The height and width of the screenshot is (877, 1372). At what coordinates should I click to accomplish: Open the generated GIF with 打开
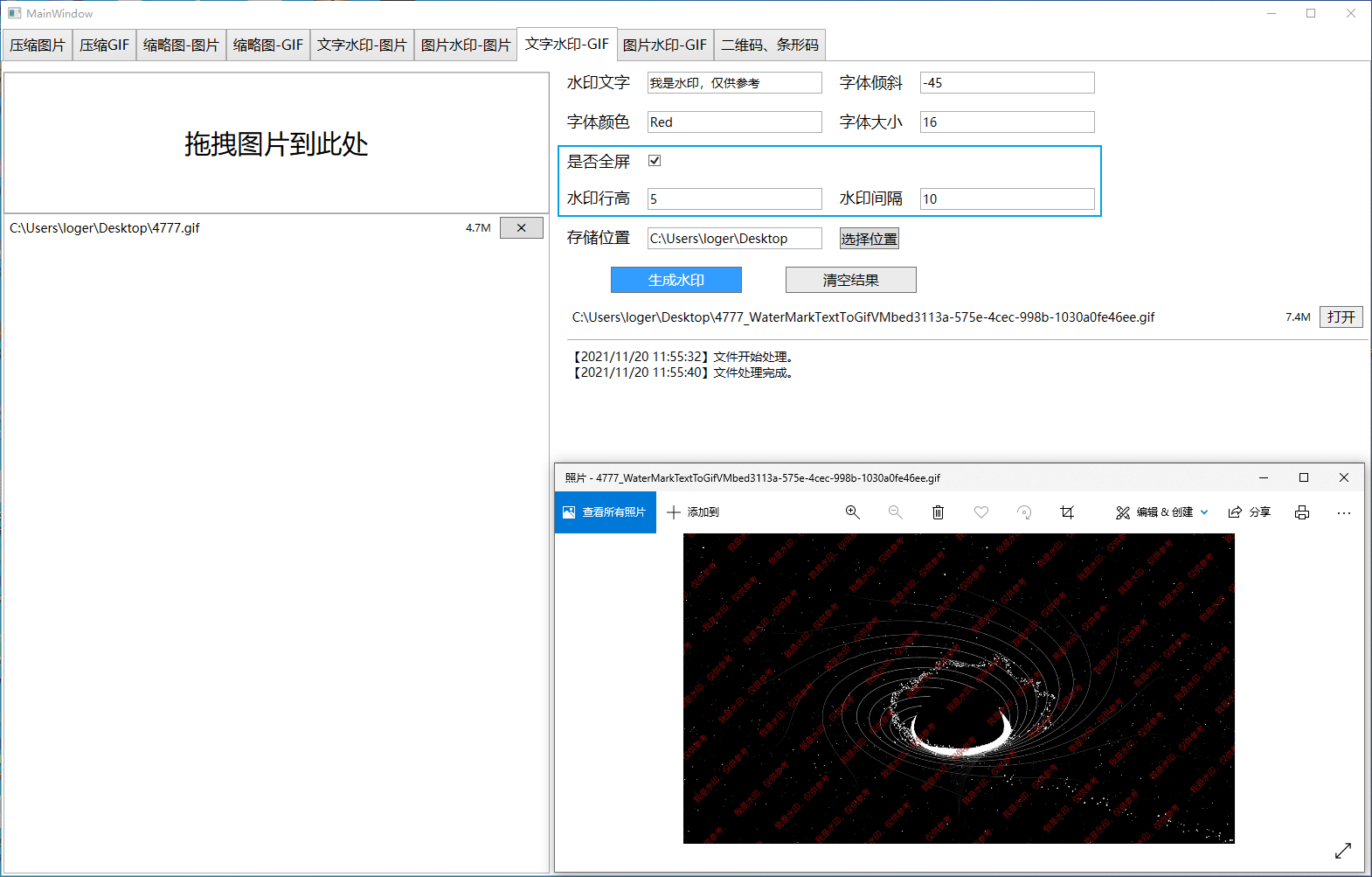click(1341, 317)
